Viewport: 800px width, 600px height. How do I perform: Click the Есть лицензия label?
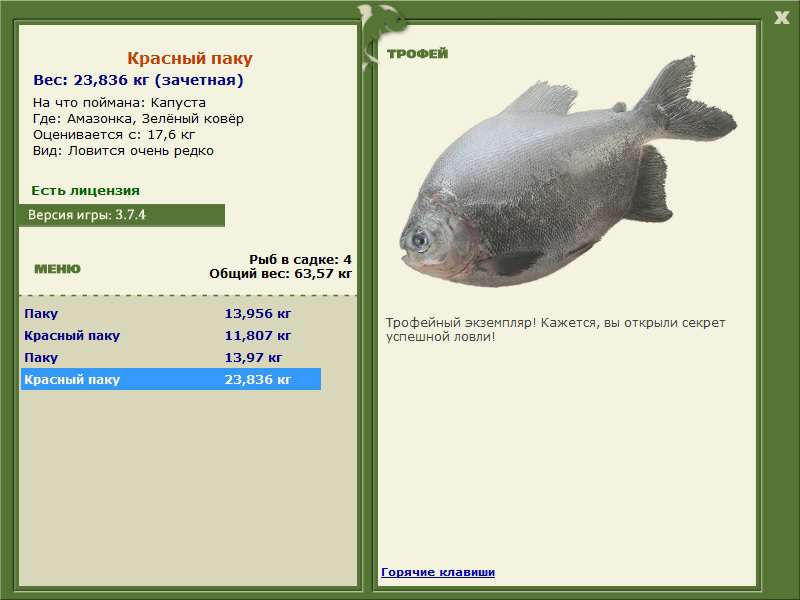(x=86, y=191)
